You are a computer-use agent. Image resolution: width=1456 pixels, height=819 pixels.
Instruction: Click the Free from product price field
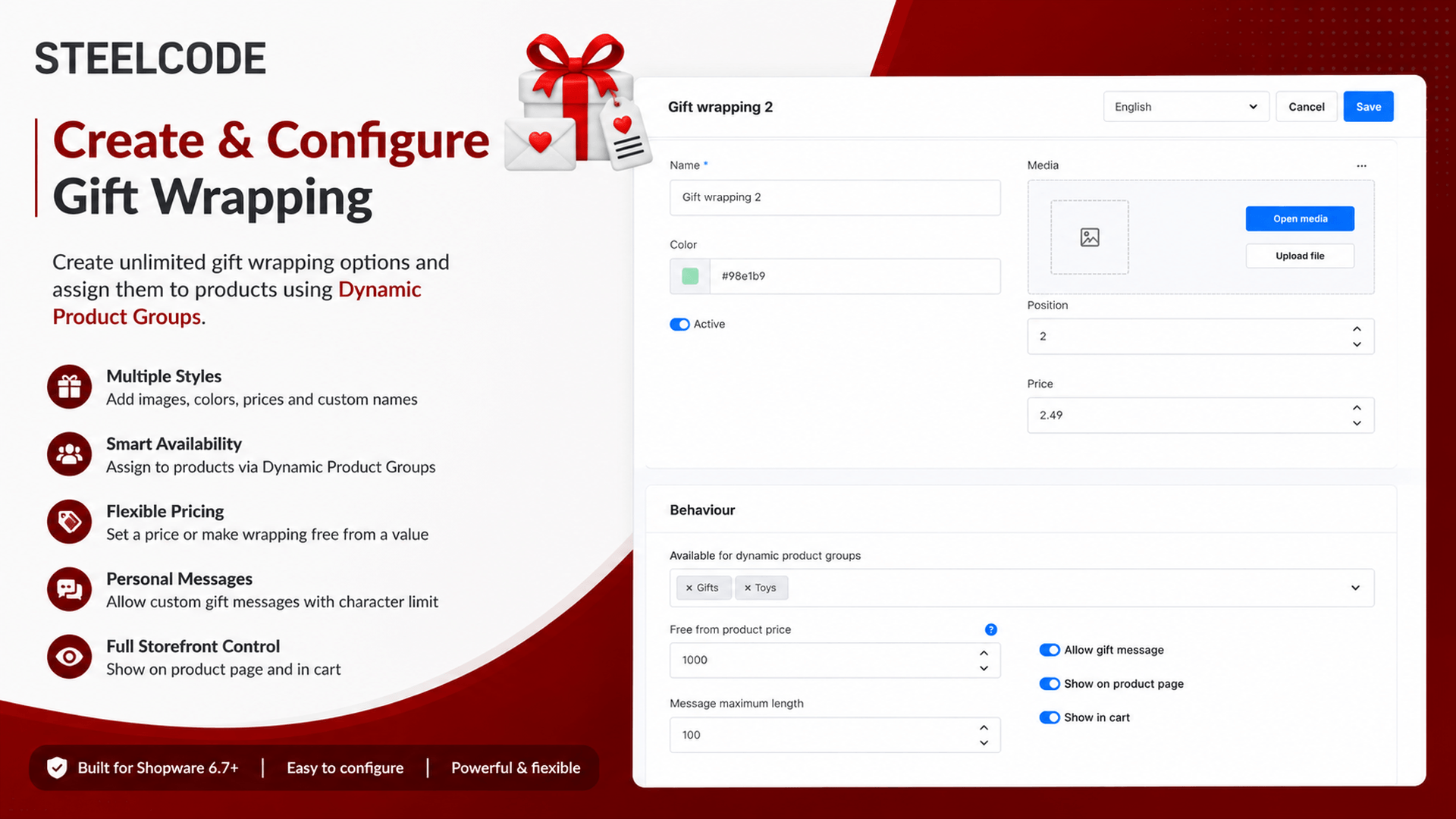[x=835, y=661]
